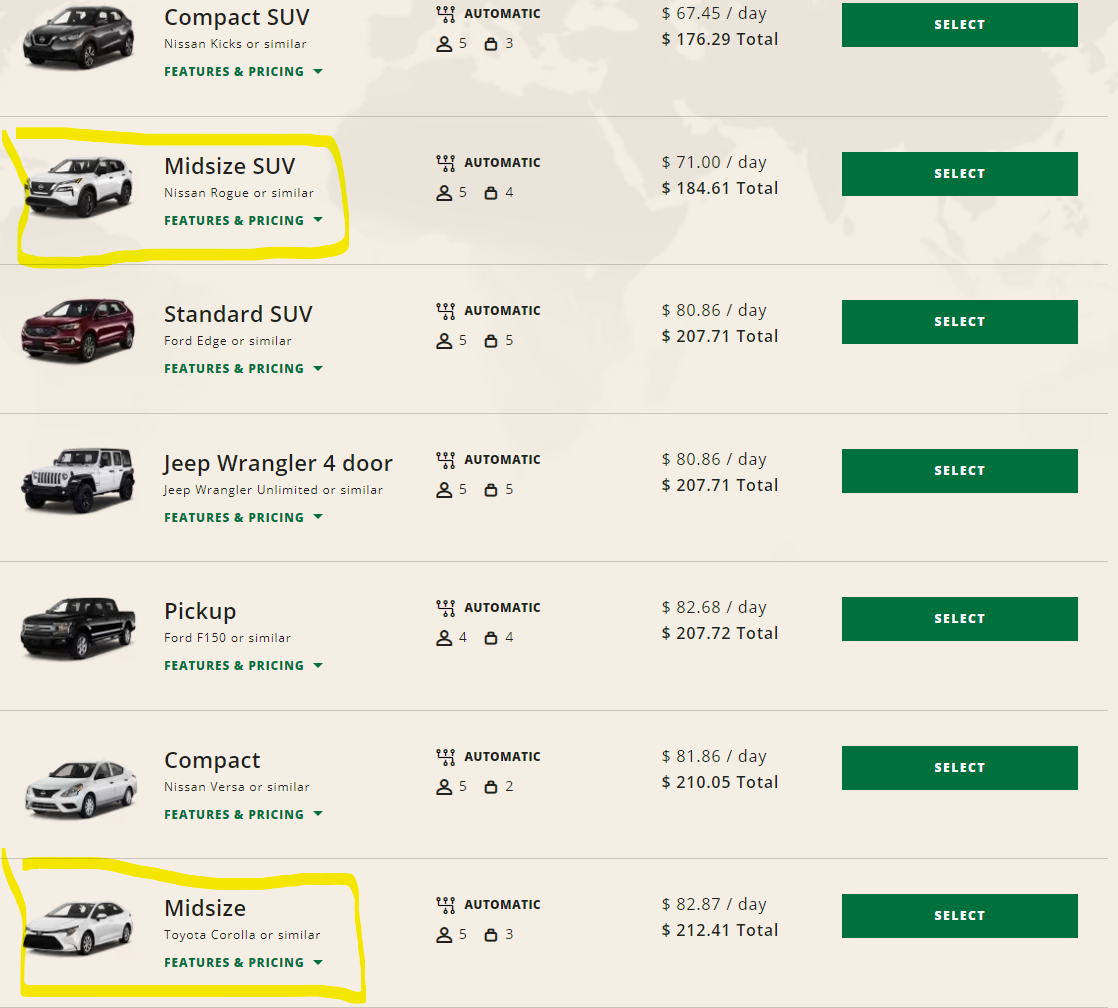Image resolution: width=1118 pixels, height=1008 pixels.
Task: Click the transmission icon for Midsize SUV
Action: point(446,163)
